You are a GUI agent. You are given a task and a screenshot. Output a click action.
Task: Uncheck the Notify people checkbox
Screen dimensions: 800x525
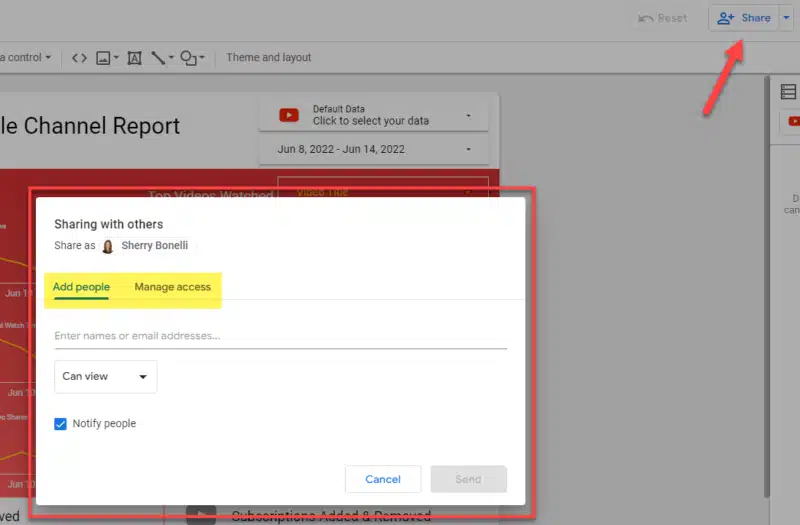(x=60, y=423)
